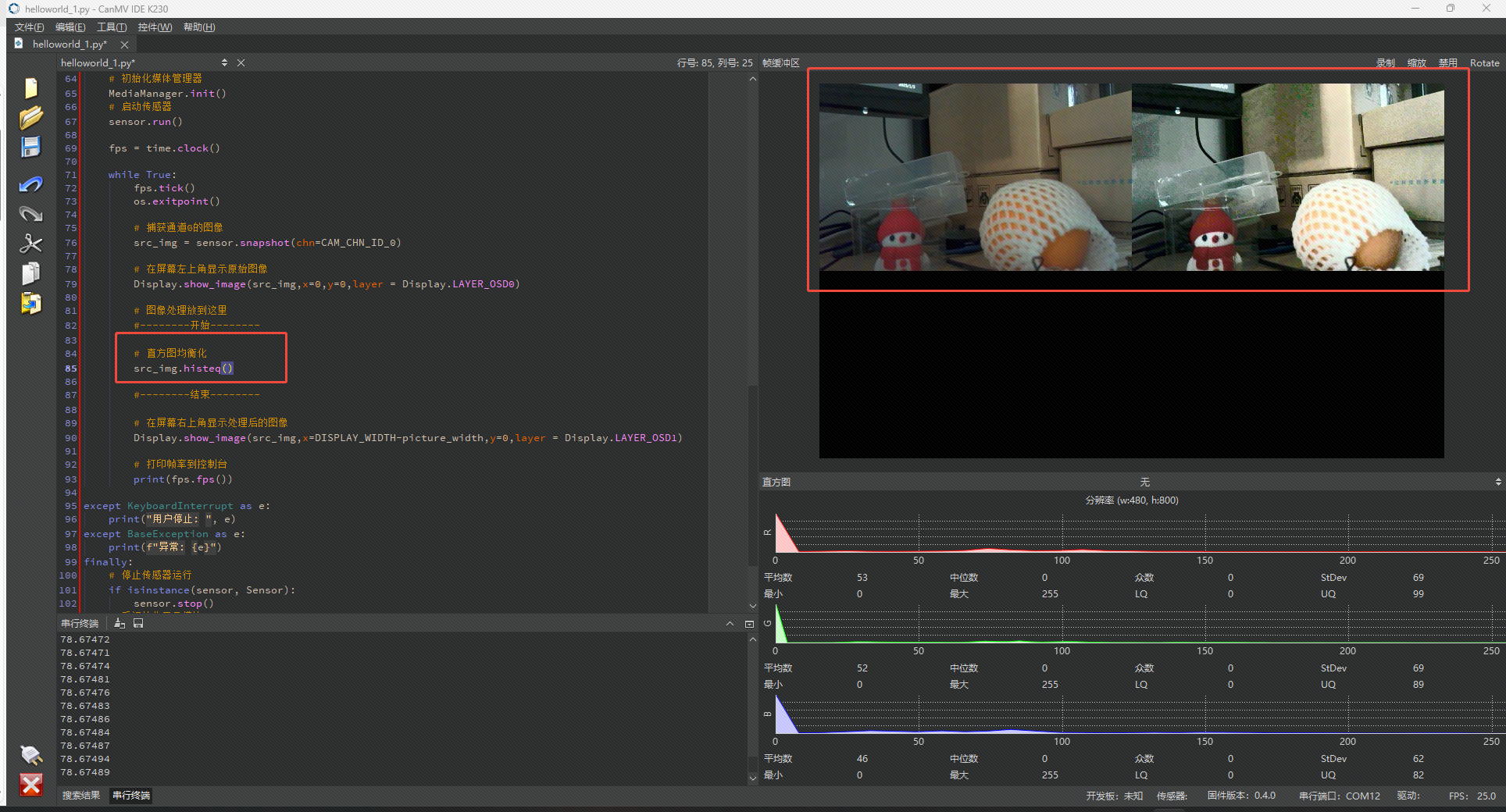Toggle the 缩放 zoom option
The width and height of the screenshot is (1506, 812).
1416,63
